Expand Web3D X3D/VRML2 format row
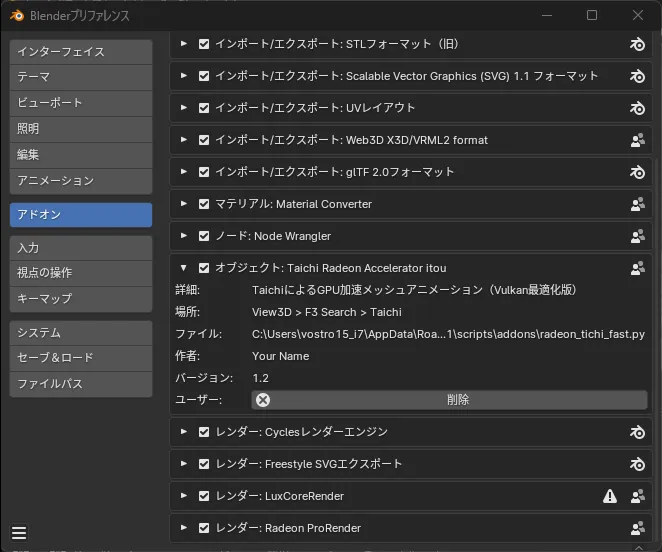 coord(184,140)
